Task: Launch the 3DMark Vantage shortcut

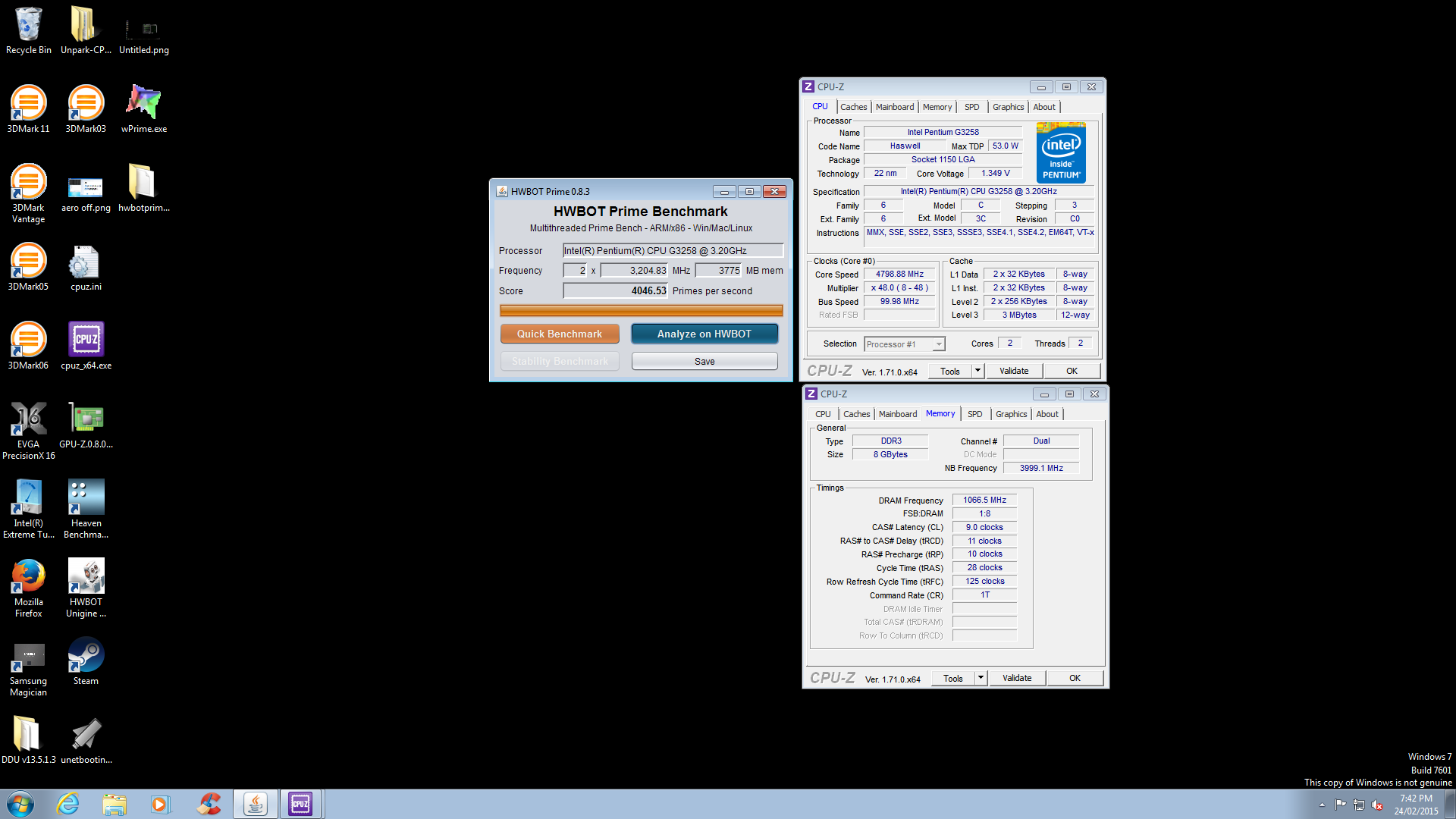Action: tap(28, 193)
